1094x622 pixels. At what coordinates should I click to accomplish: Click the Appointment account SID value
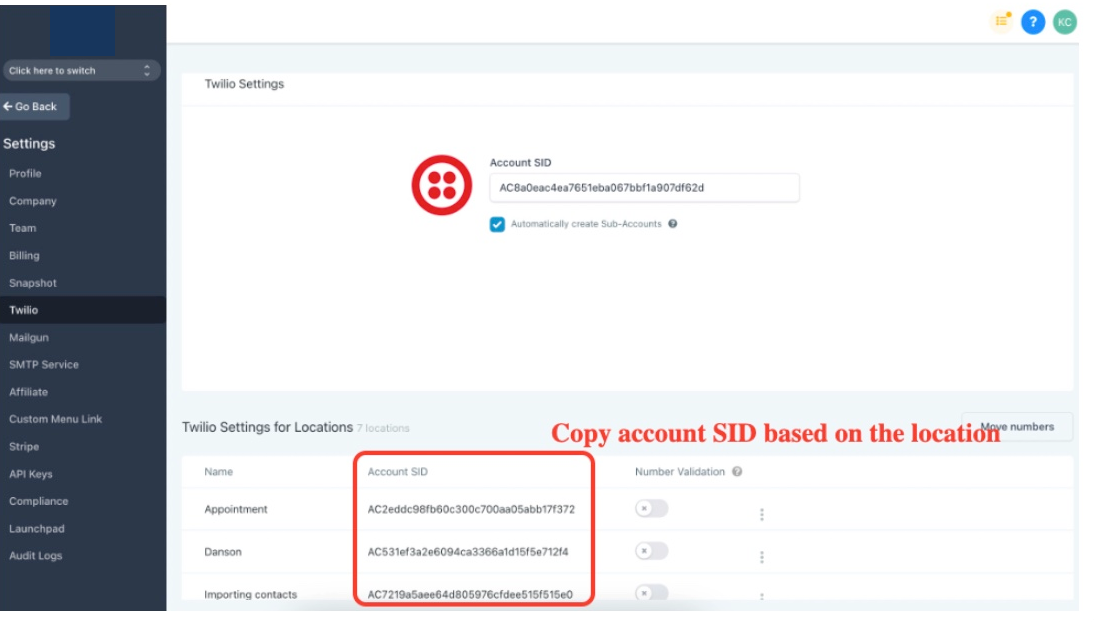(471, 510)
